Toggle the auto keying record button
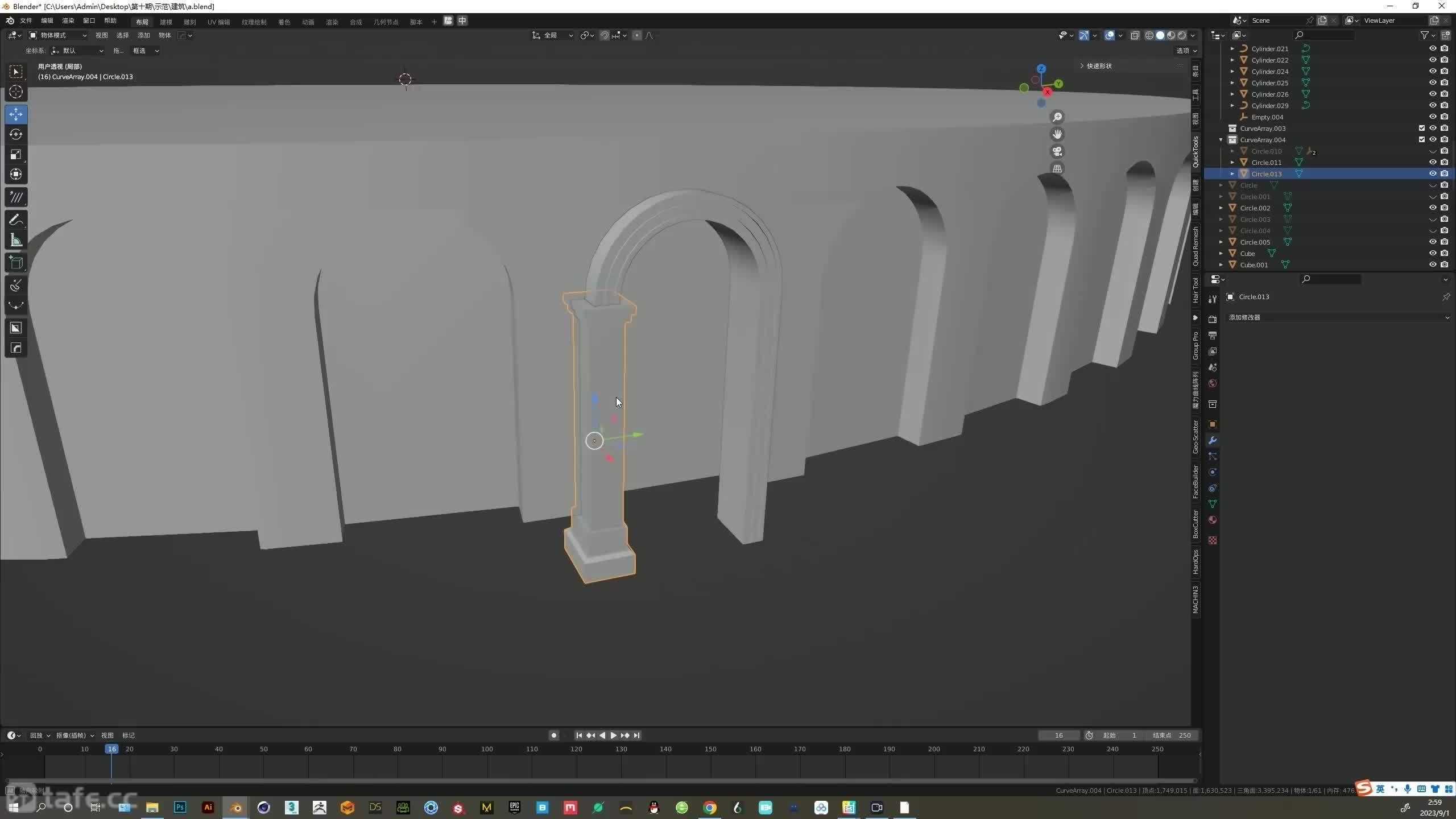This screenshot has height=819, width=1456. pos(553,735)
